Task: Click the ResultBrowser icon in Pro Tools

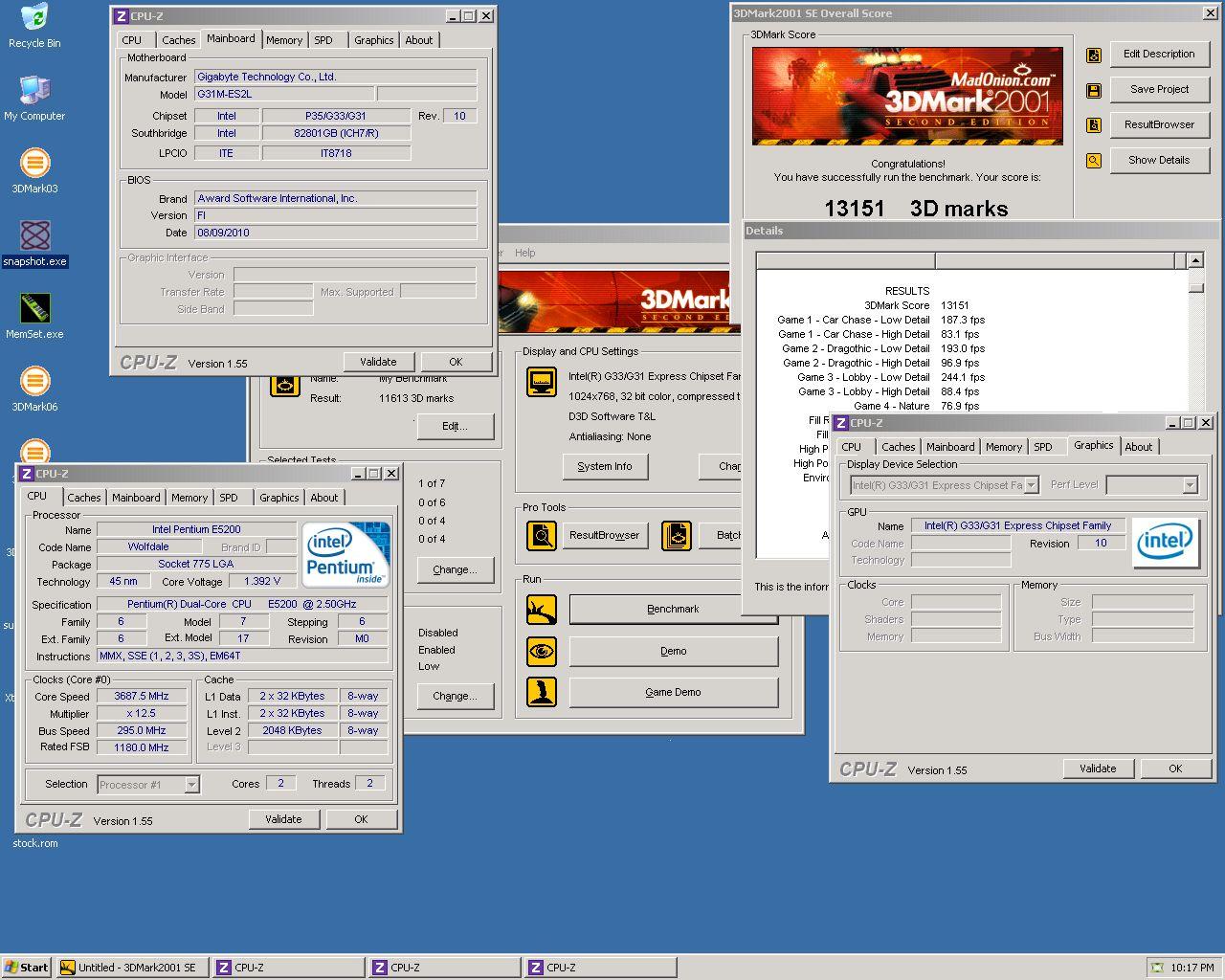Action: click(x=542, y=535)
